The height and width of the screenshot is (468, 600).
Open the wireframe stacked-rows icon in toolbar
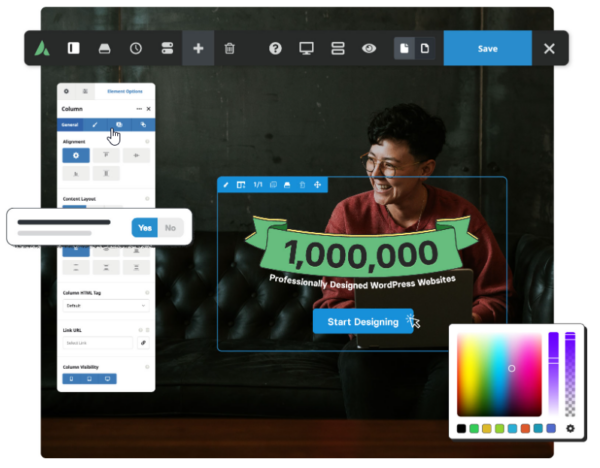point(338,49)
